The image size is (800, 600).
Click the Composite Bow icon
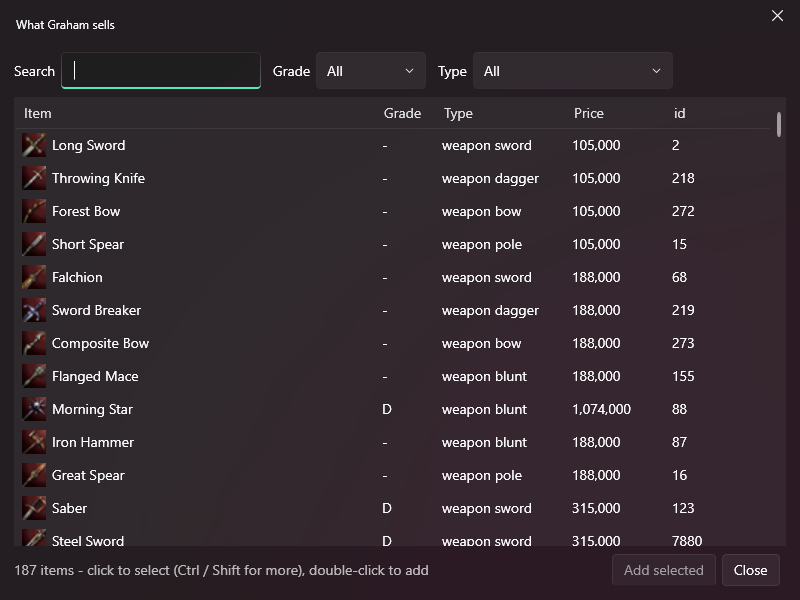(34, 343)
